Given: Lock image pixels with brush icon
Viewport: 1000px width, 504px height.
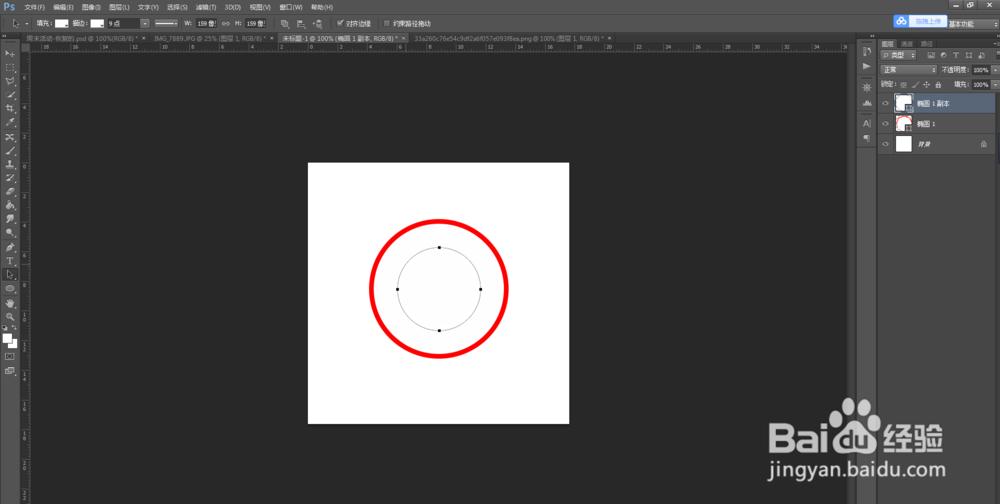Looking at the screenshot, I should 915,84.
